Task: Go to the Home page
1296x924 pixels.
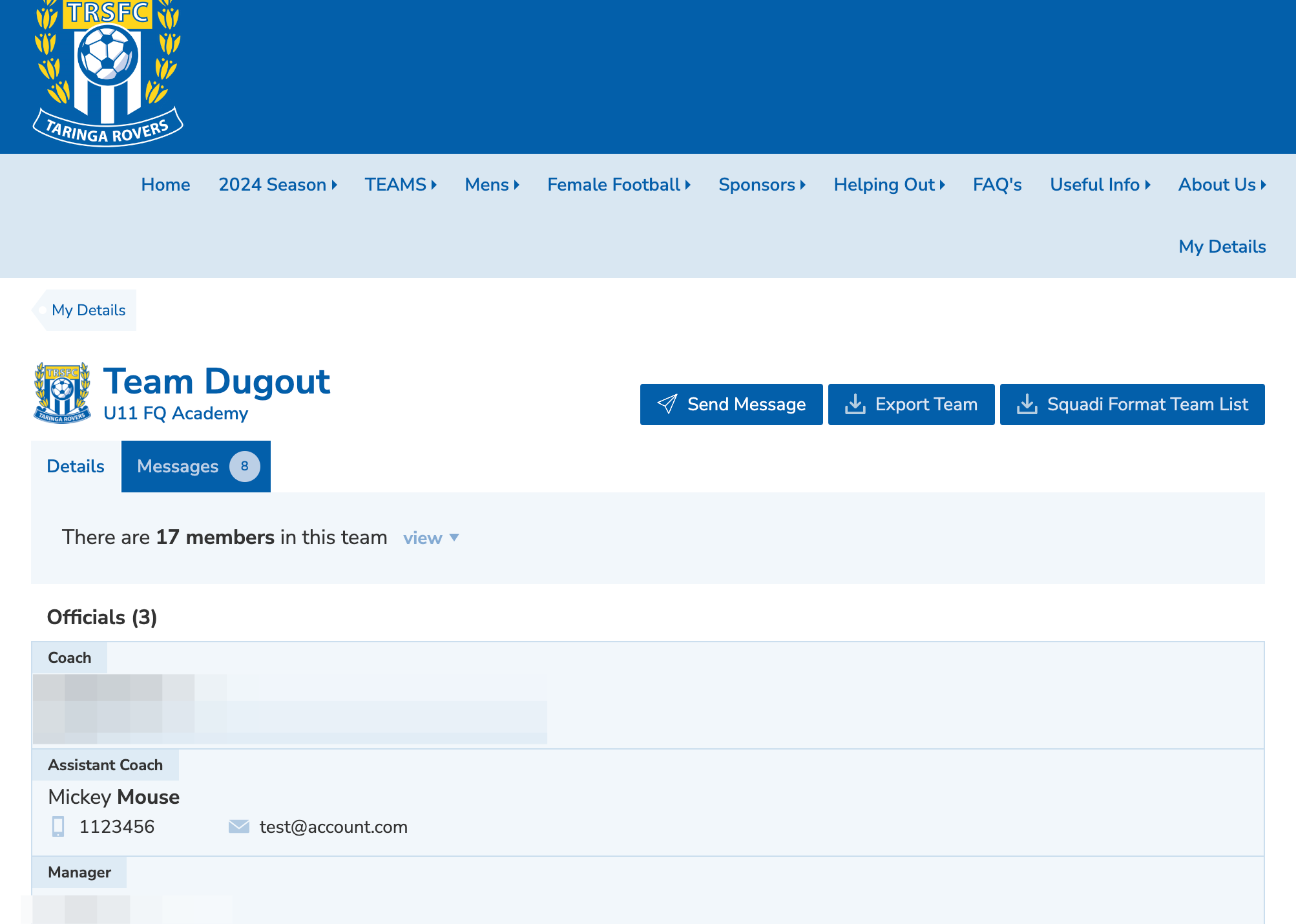Action: click(x=166, y=185)
